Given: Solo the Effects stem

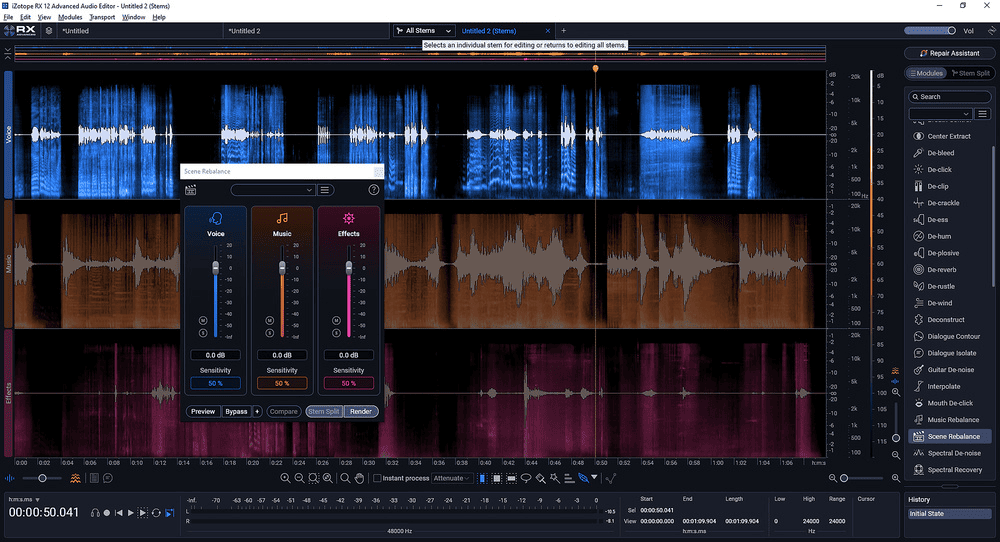Looking at the screenshot, I should 336,333.
